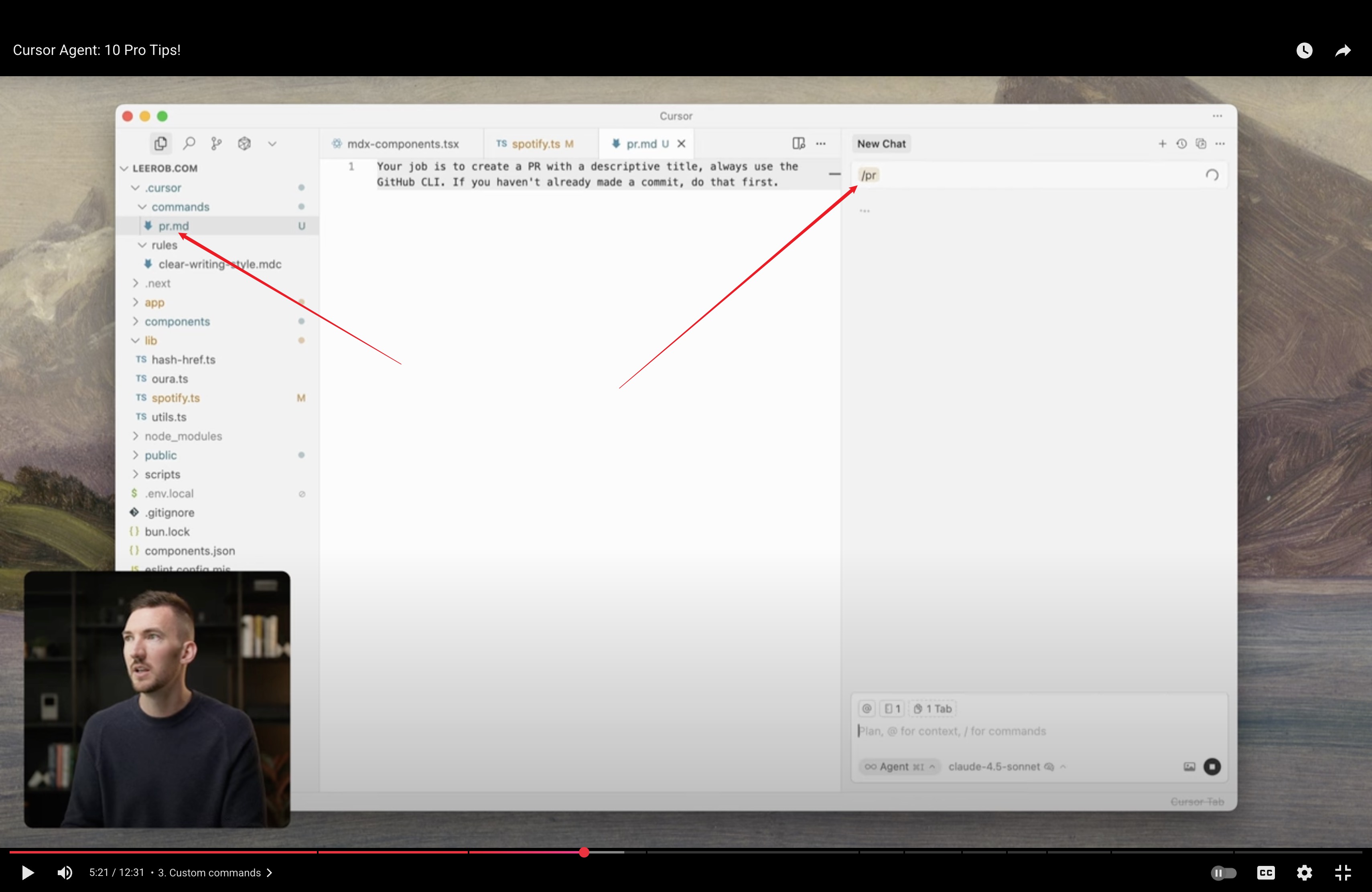Open the Source Control branch icon
This screenshot has width=1372, height=892.
coord(216,144)
